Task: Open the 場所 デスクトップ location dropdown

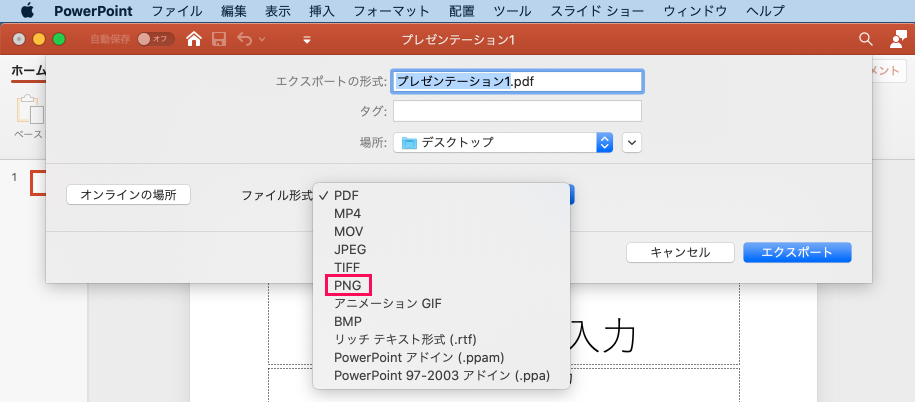Action: coord(503,142)
